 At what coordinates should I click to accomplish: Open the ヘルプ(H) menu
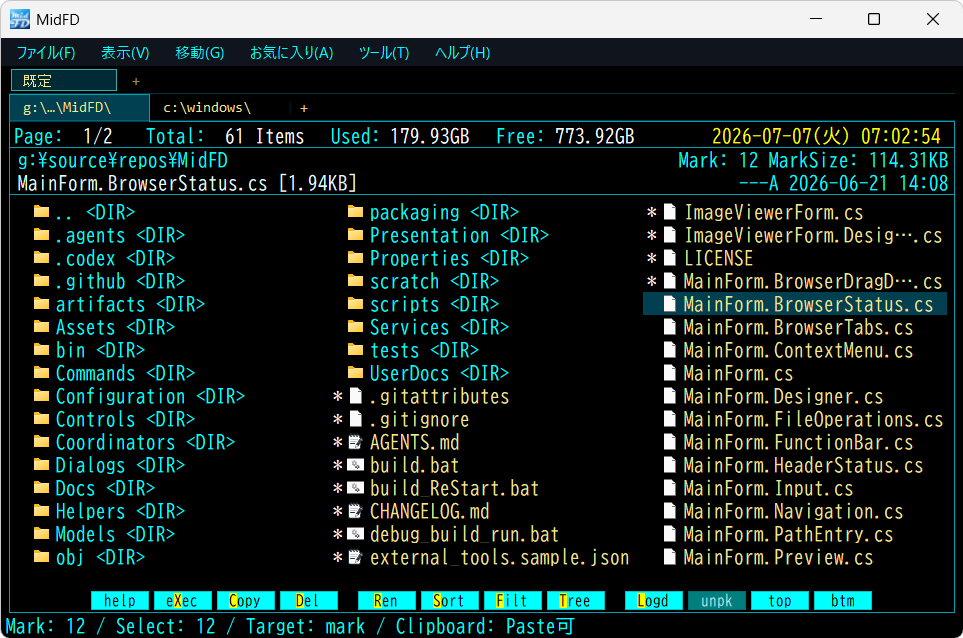[462, 53]
